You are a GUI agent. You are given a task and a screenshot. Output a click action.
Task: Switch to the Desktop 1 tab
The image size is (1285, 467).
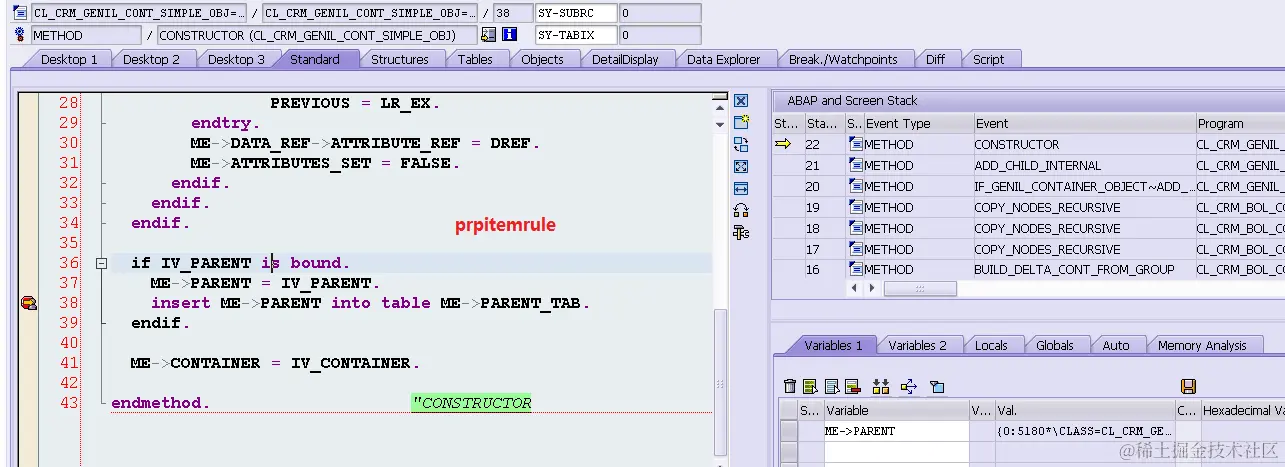click(69, 59)
